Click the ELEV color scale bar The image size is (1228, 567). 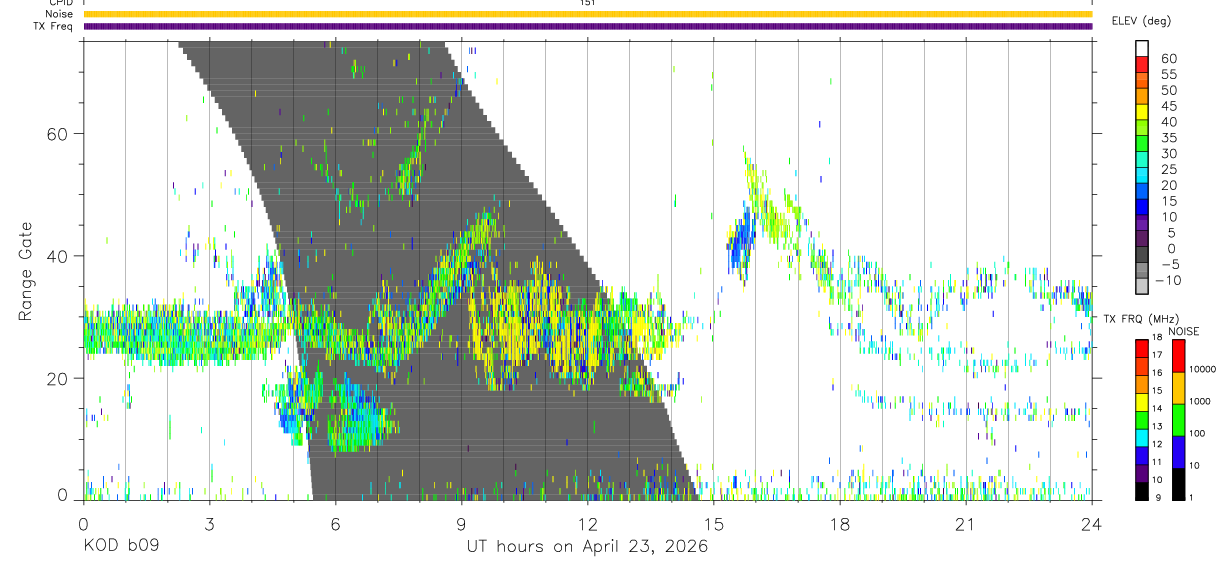point(1142,168)
